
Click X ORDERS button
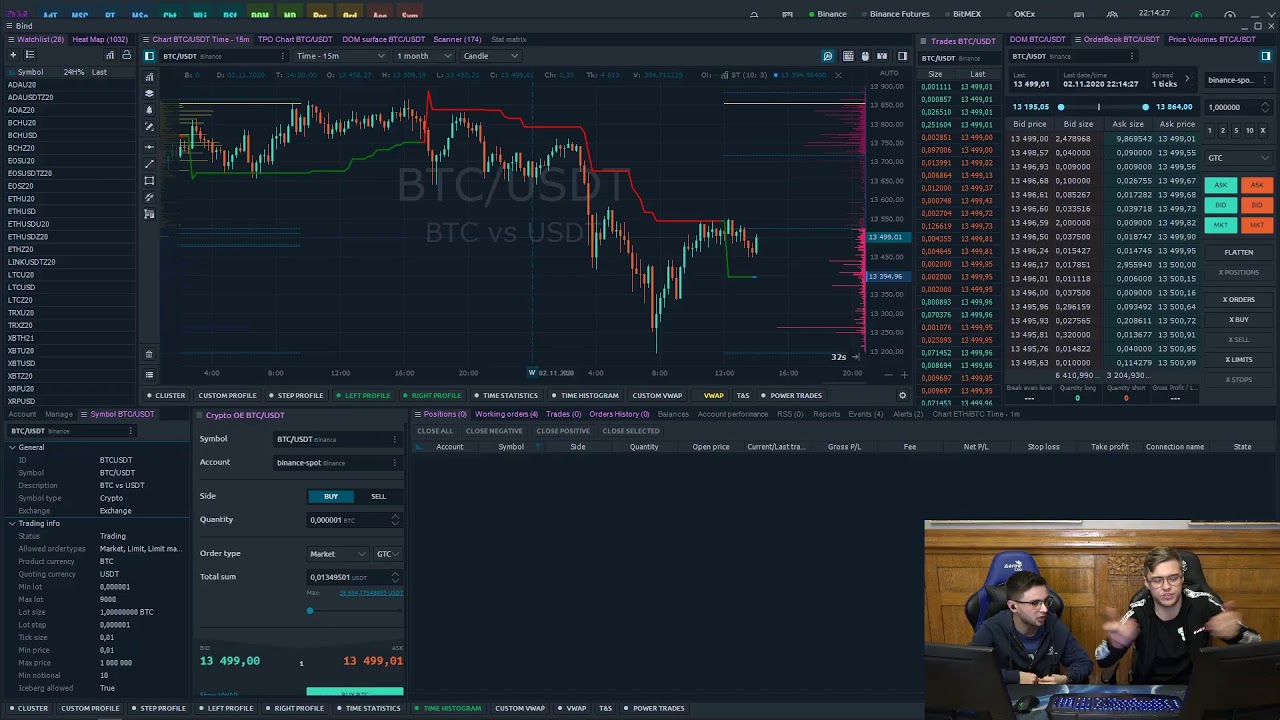point(1238,300)
